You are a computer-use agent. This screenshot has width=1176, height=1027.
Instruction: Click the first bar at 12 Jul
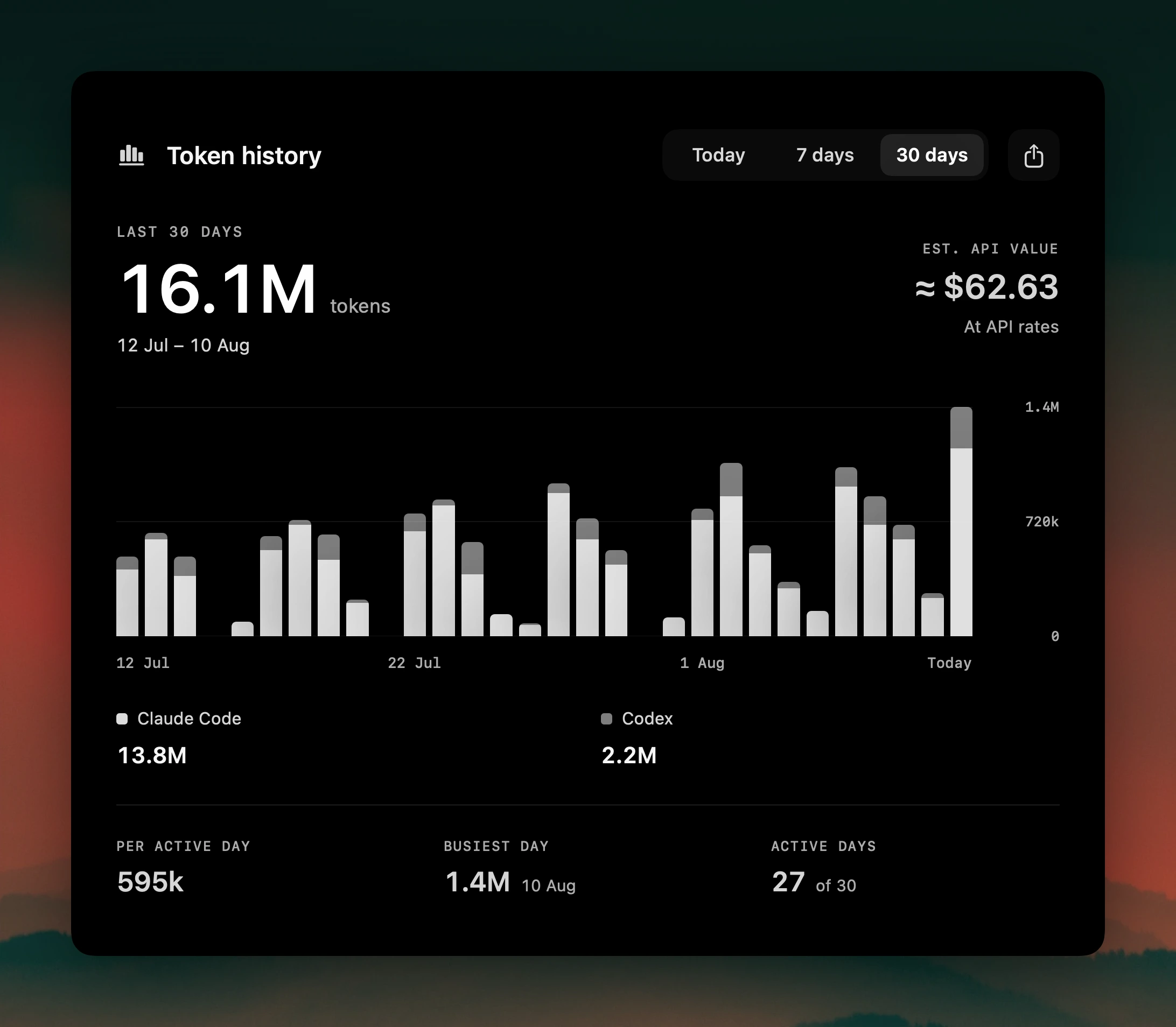[127, 596]
